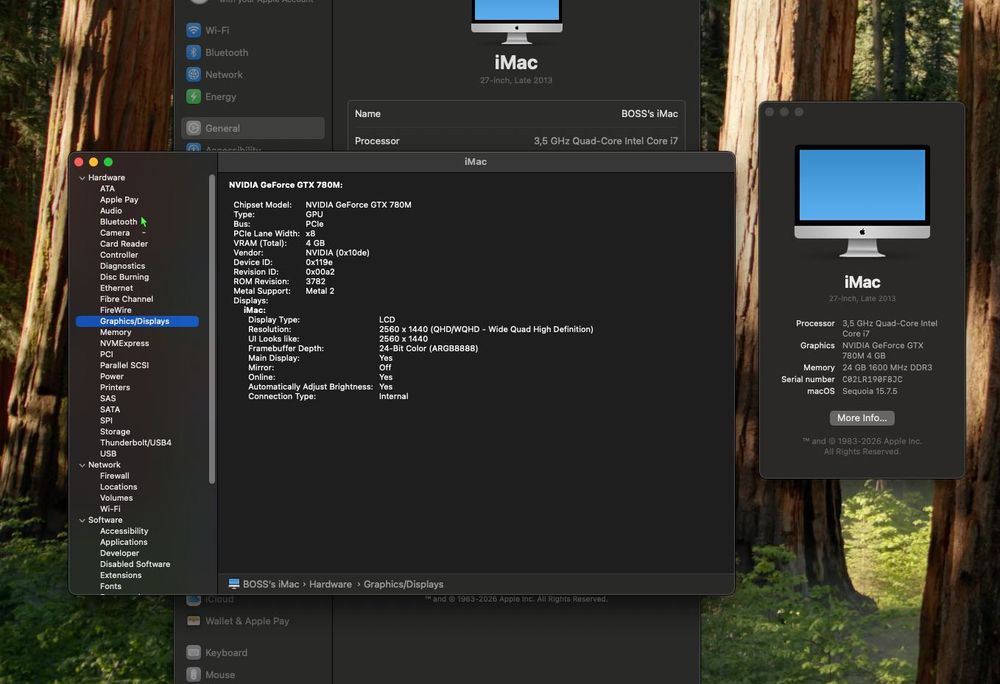1000x684 pixels.
Task: Click iMac image in About This Mac window
Action: coord(862,201)
